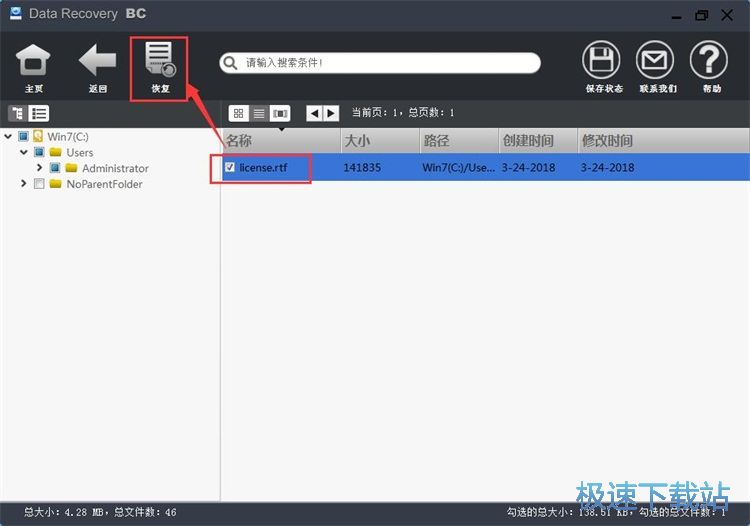Screen dimensions: 750x526
Task: Click total size status 总大小: 4.28 MB
Action: tap(63, 513)
